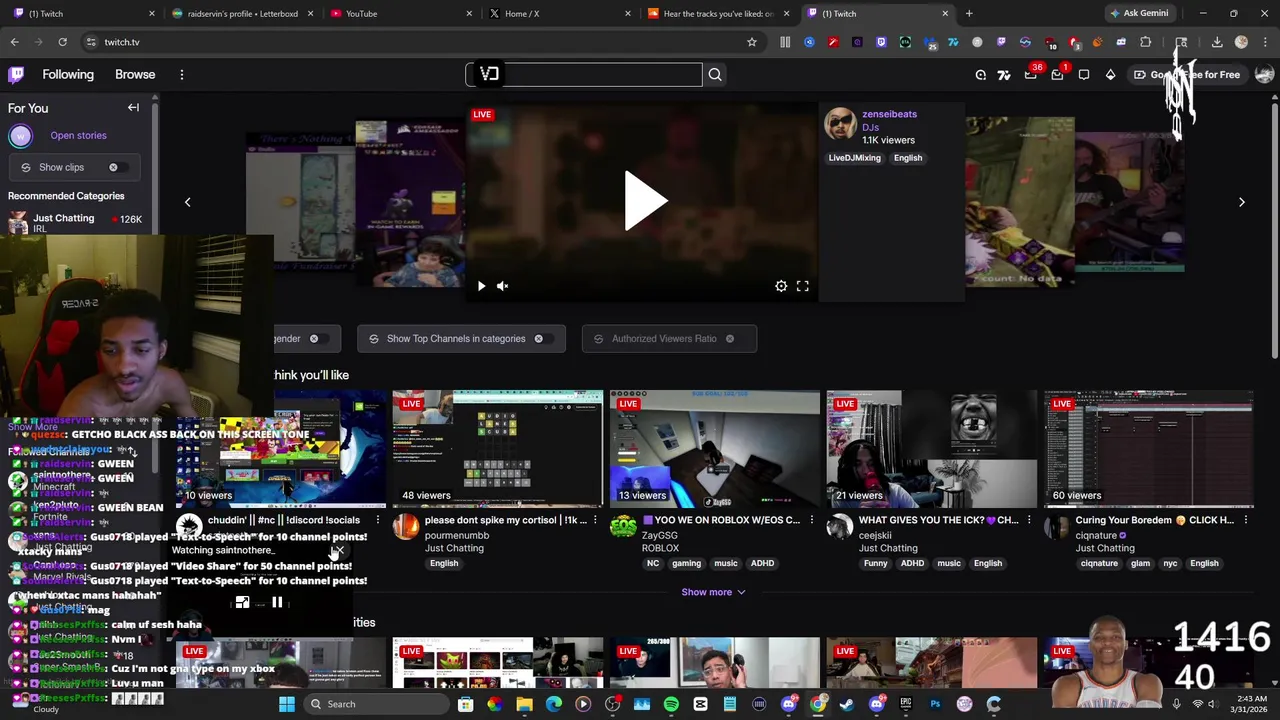
Task: Open Epic Games launcher from the taskbar
Action: coord(906,704)
